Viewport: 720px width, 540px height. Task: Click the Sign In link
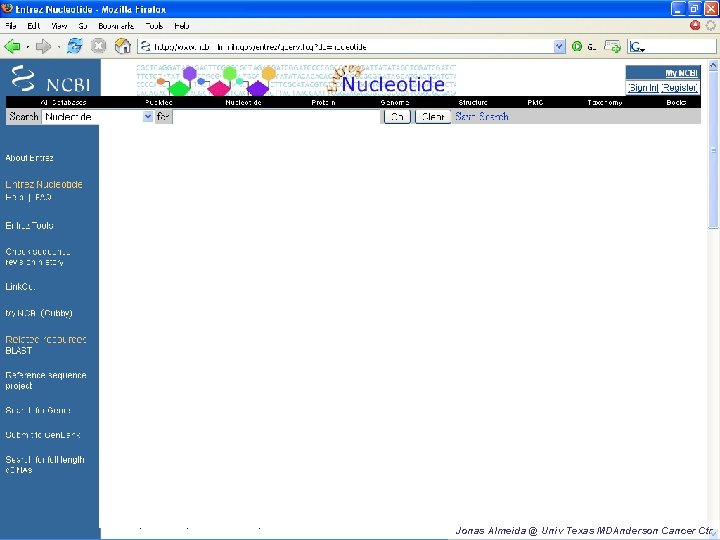tap(643, 87)
